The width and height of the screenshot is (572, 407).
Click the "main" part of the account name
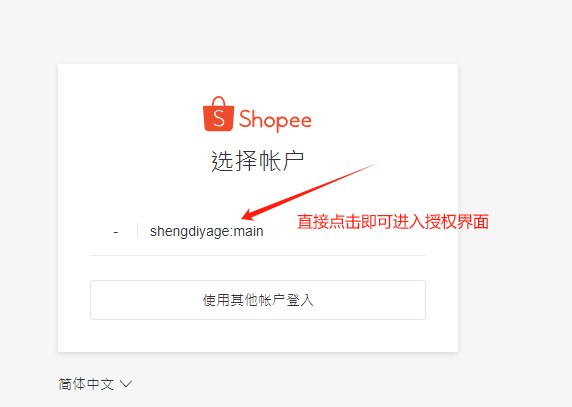point(248,231)
